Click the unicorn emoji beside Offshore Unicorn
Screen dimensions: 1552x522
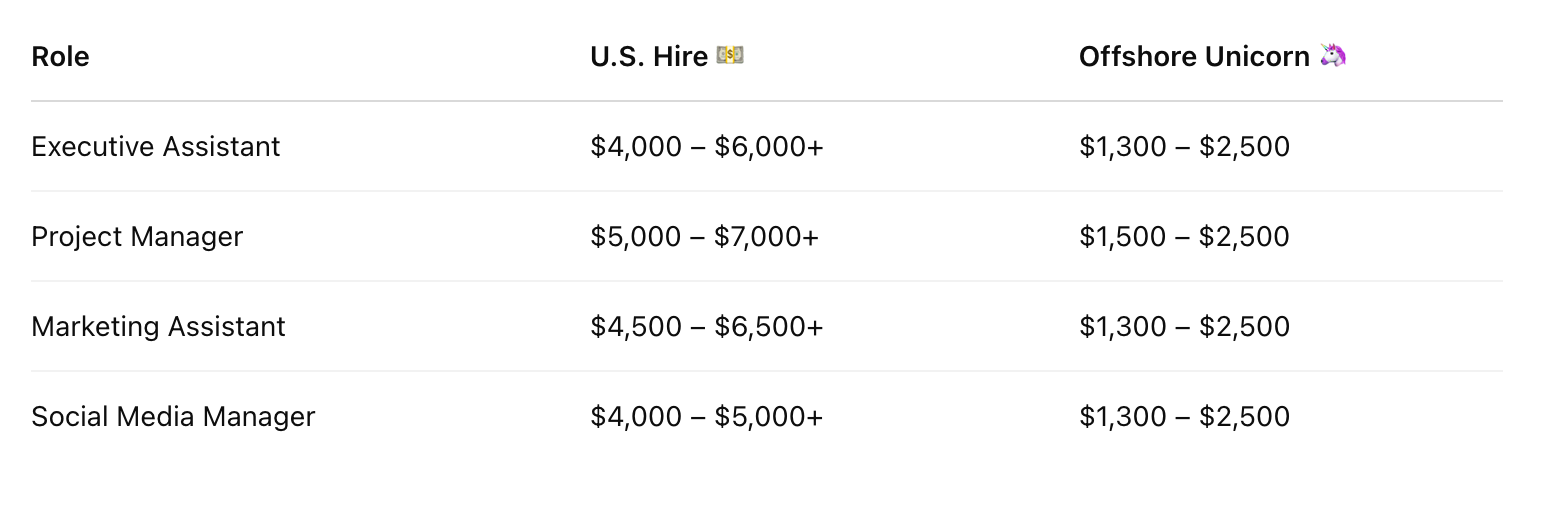[1333, 56]
